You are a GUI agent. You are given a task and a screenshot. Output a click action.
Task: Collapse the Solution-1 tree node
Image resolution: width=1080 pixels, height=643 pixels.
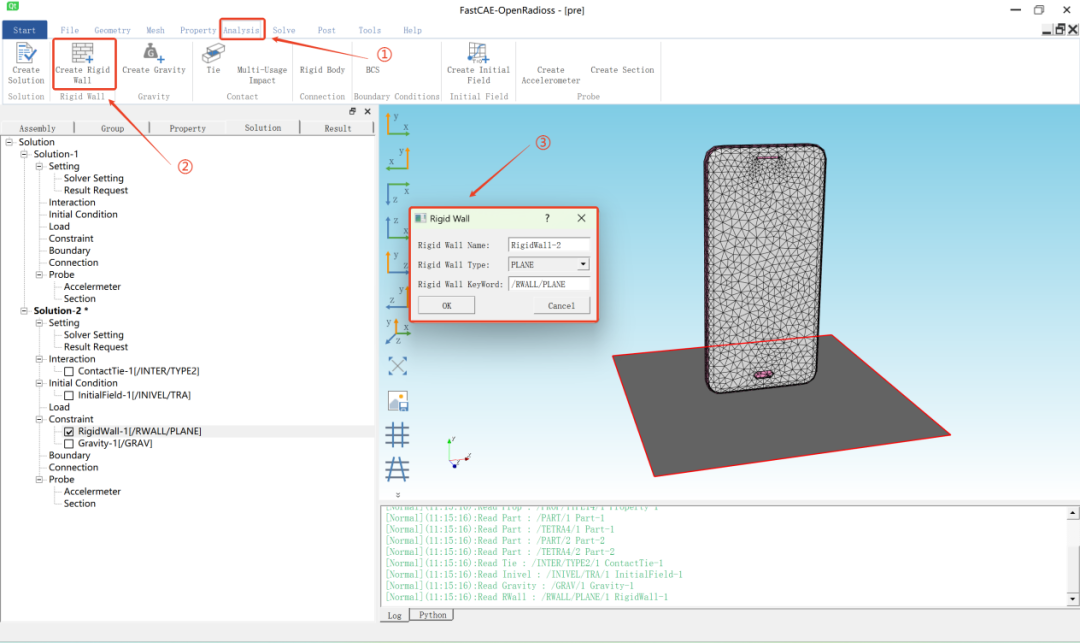point(24,154)
